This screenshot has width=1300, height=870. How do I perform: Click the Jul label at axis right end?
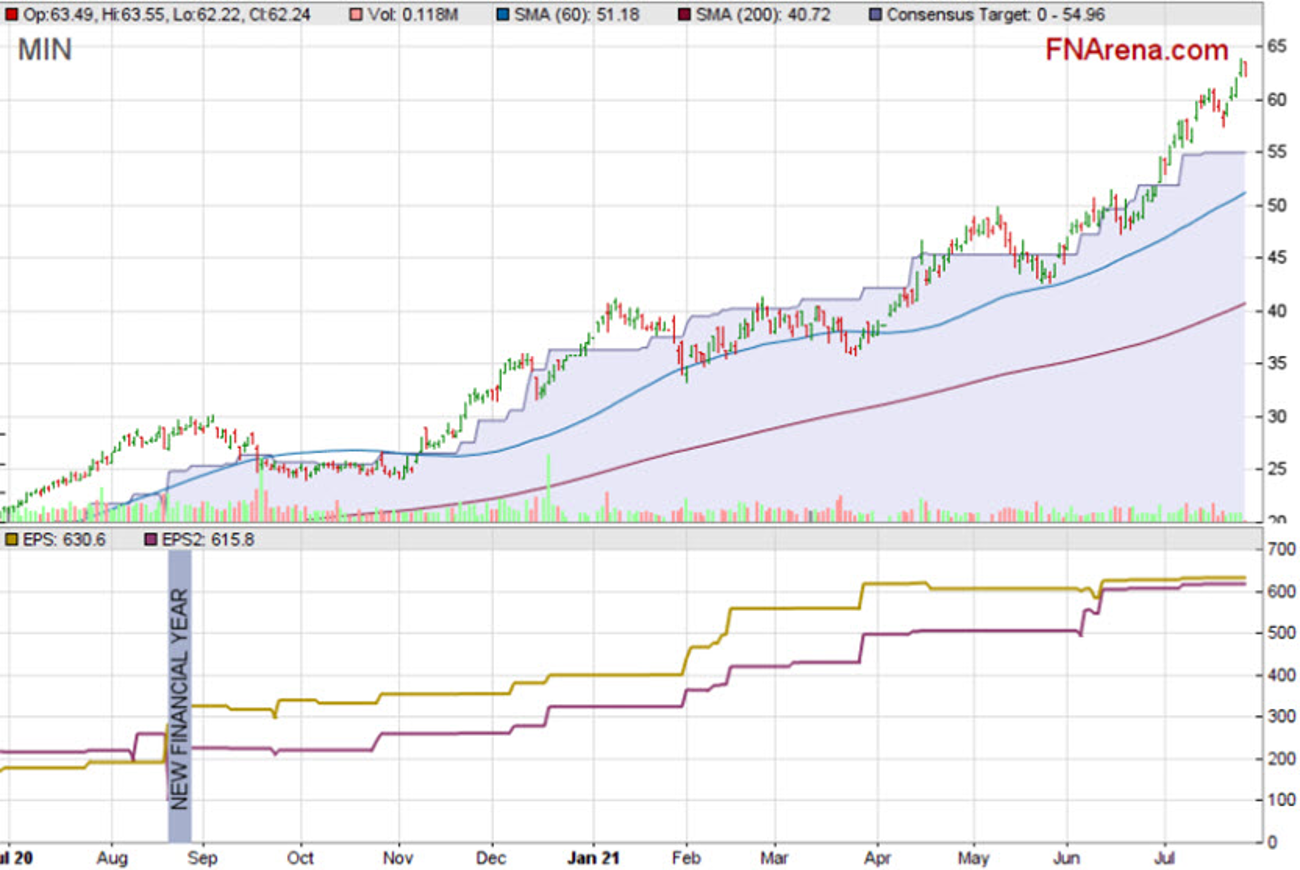tap(1164, 858)
